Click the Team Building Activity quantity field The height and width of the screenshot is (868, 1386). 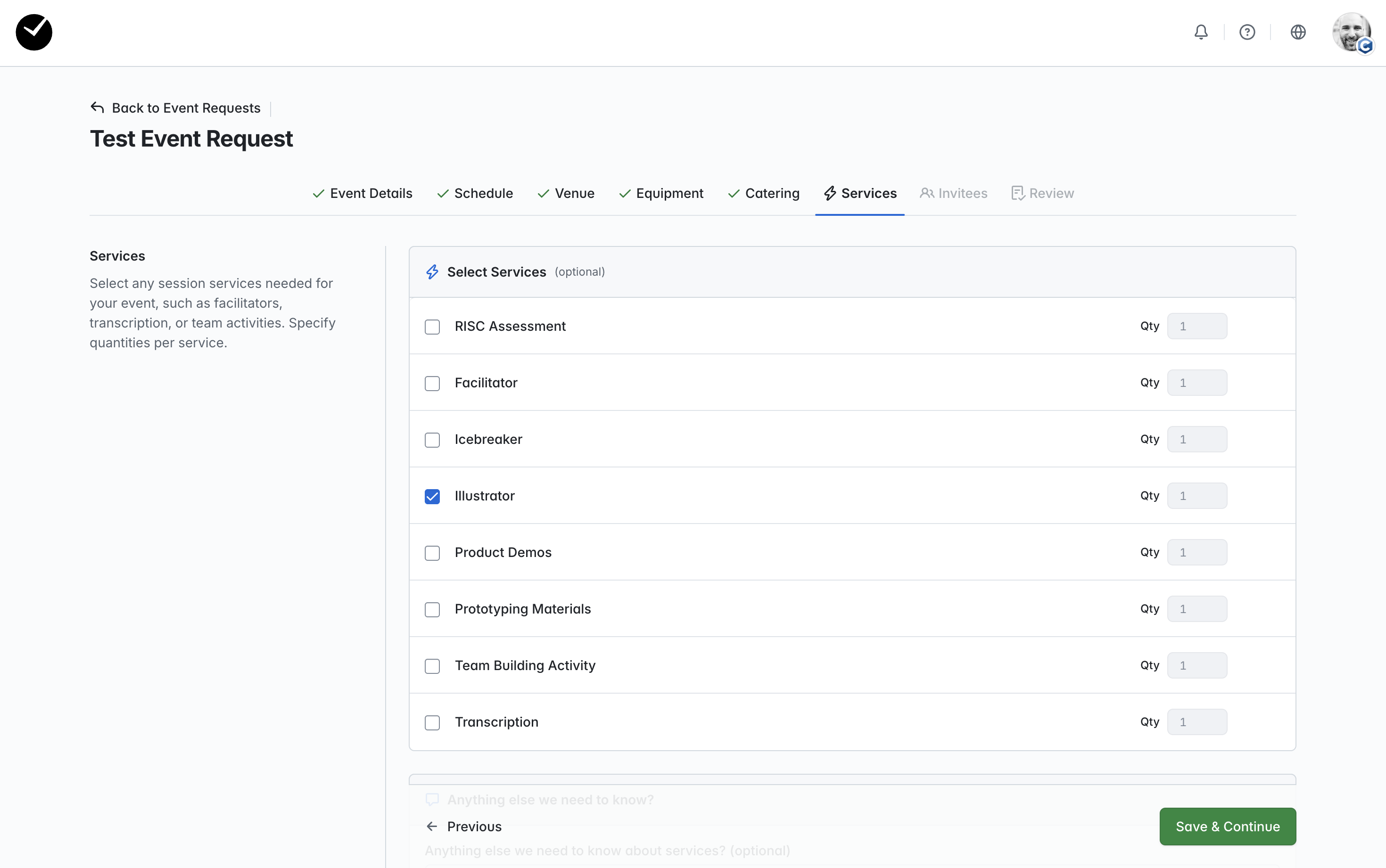point(1197,665)
